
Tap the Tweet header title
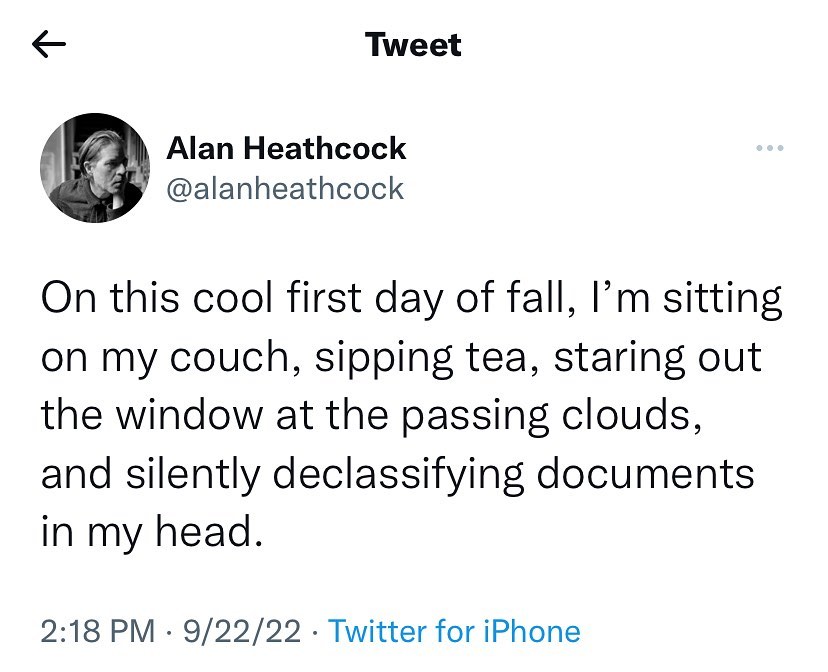pos(413,45)
